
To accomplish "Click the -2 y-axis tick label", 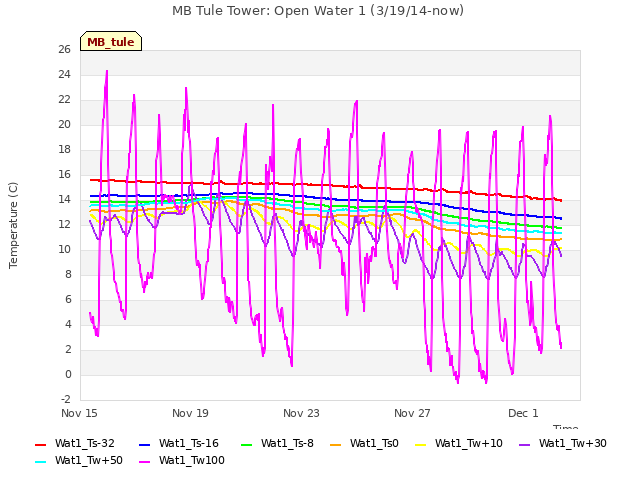I will (x=66, y=399).
